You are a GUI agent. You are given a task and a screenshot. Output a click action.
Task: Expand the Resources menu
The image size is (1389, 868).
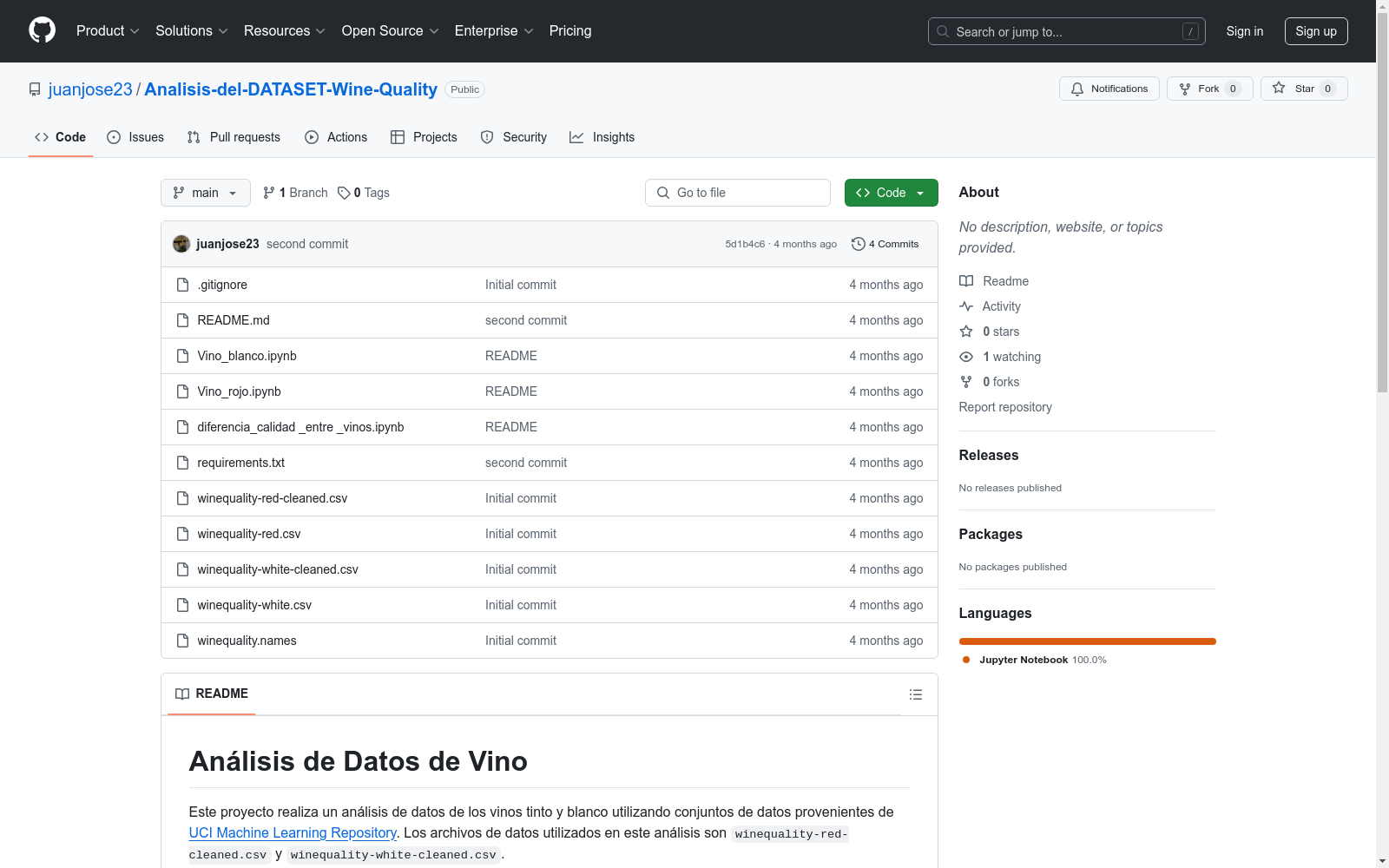pos(285,30)
